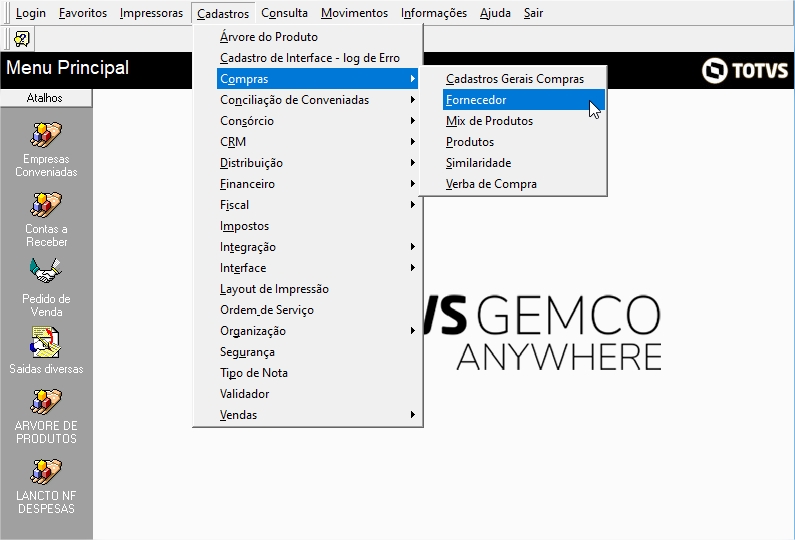The image size is (795, 540).
Task: Open the Empresas Conveniadas shortcut icon
Action: [46, 134]
